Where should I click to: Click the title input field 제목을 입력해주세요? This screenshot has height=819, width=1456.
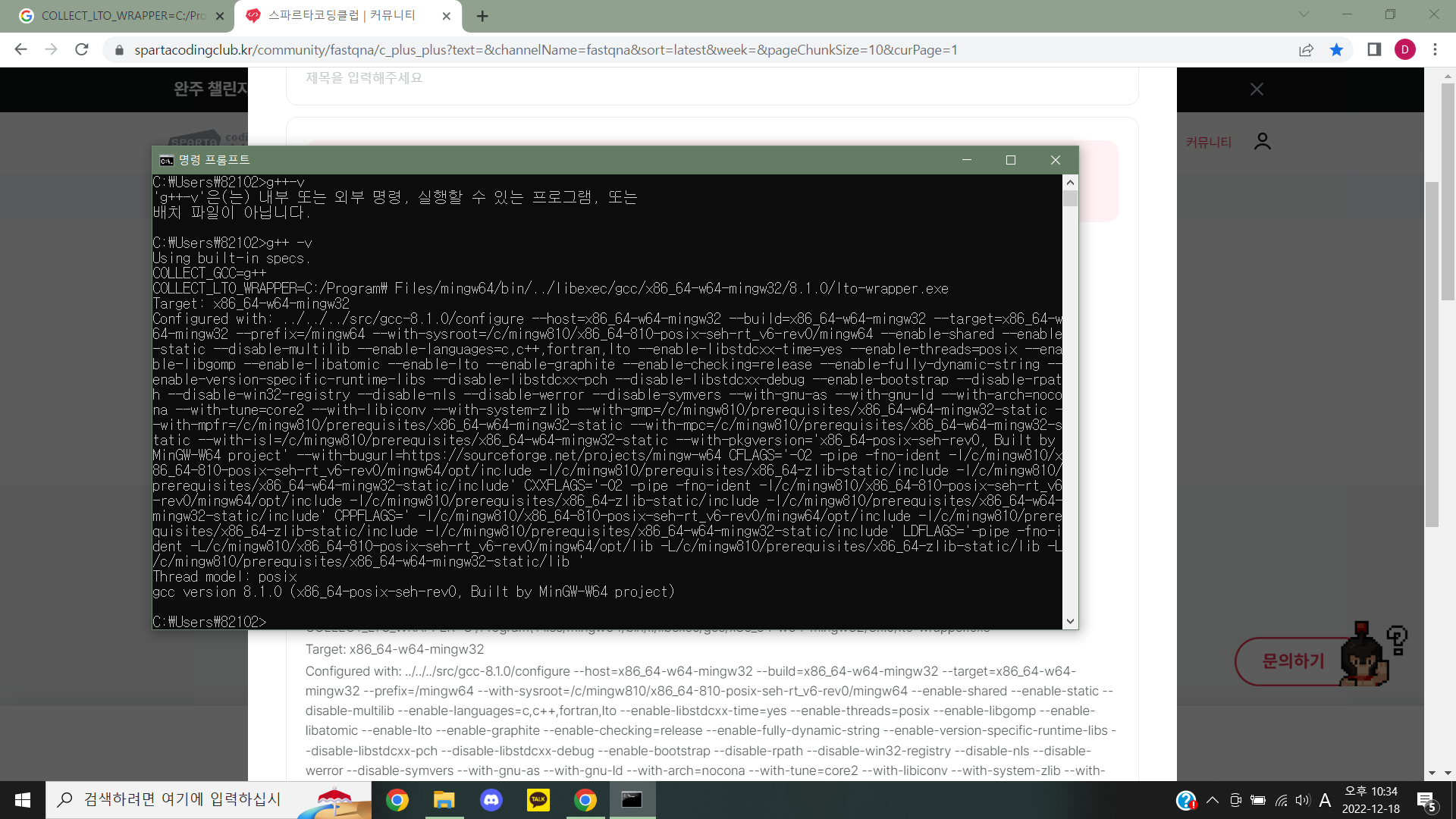click(x=712, y=78)
